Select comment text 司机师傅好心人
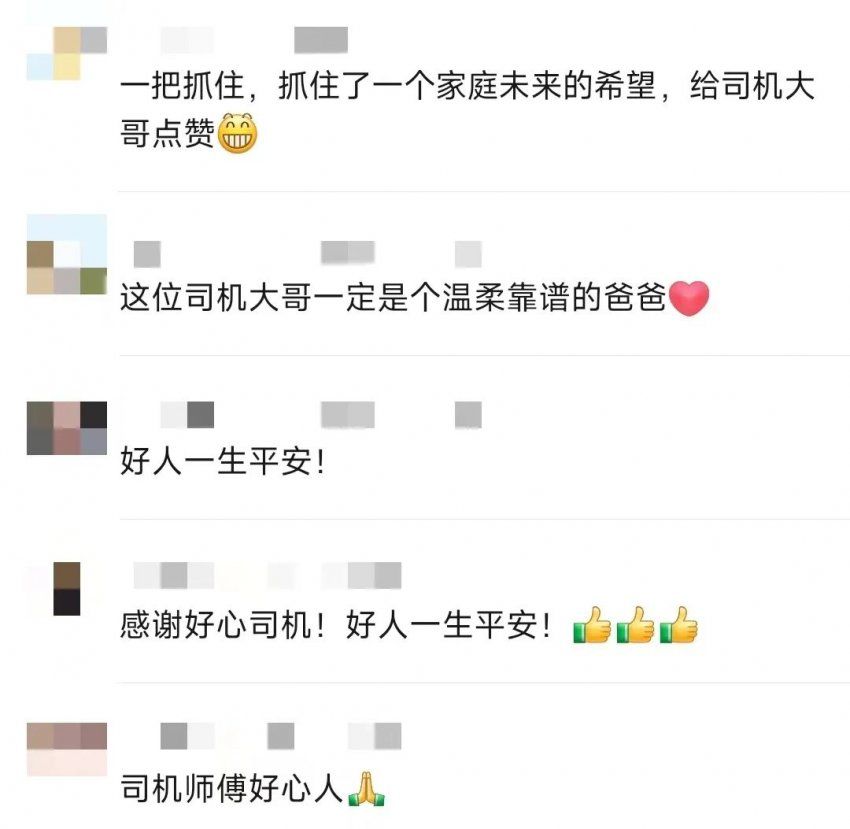 pyautogui.click(x=231, y=788)
